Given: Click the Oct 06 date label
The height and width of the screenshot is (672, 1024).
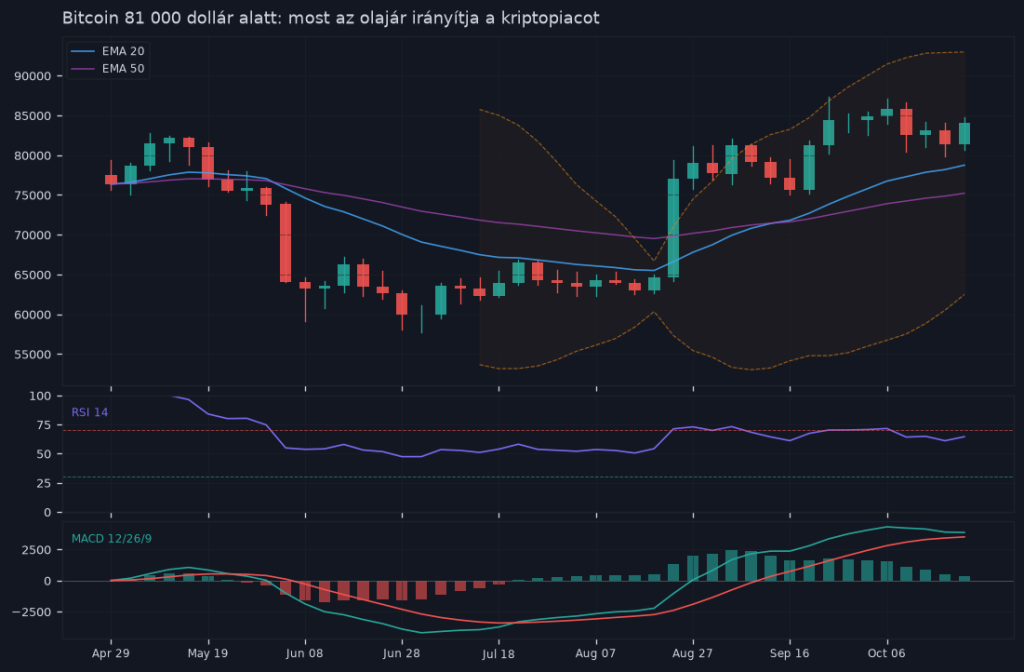Looking at the screenshot, I should click(886, 653).
